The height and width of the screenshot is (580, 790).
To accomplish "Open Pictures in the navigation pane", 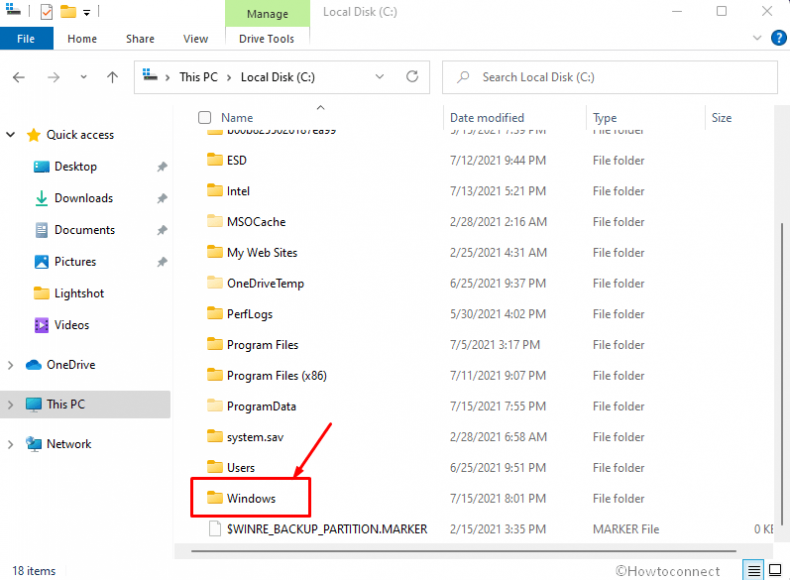I will (x=75, y=262).
